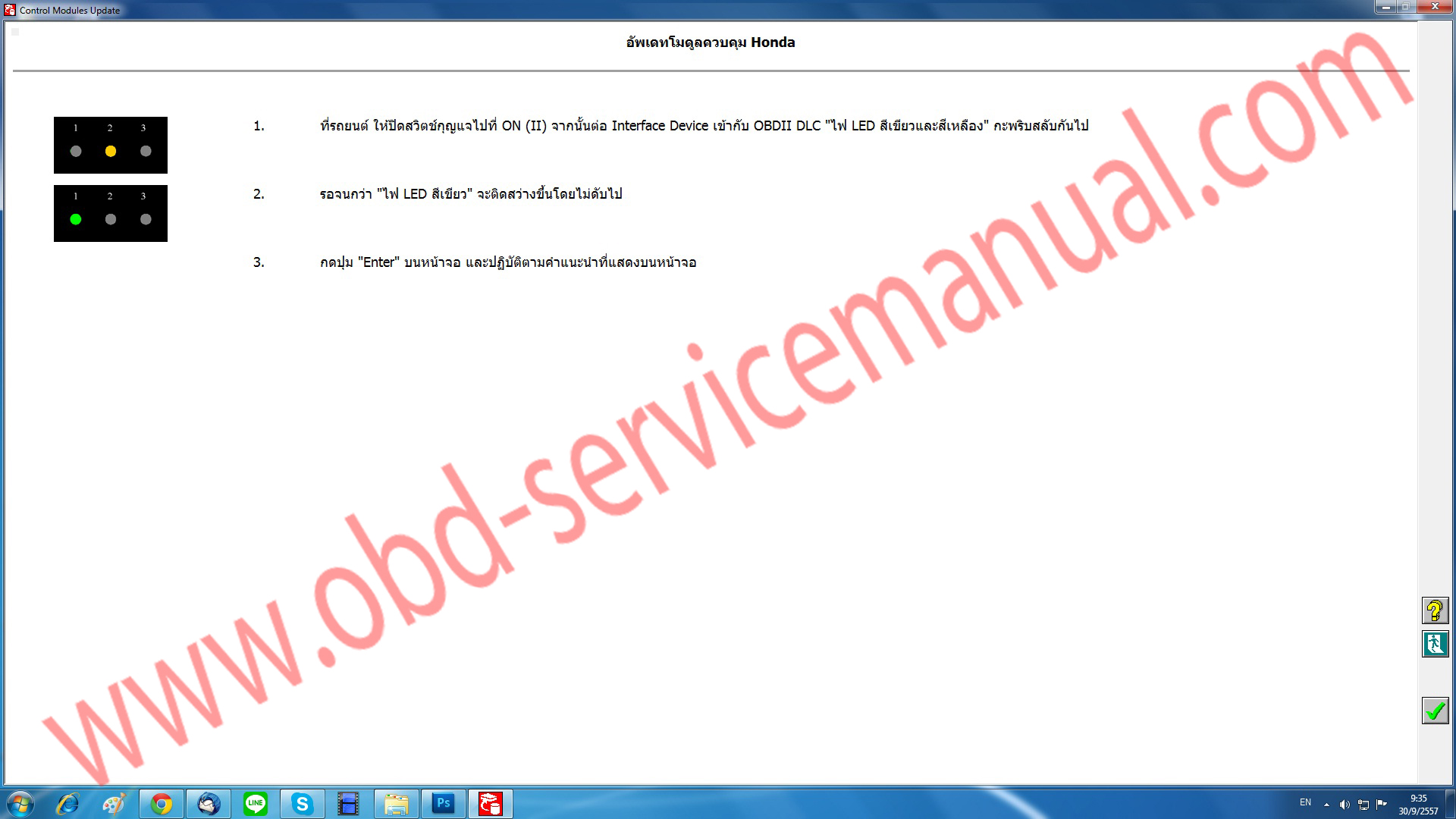Launch Google Chrome from taskbar

pos(162,804)
